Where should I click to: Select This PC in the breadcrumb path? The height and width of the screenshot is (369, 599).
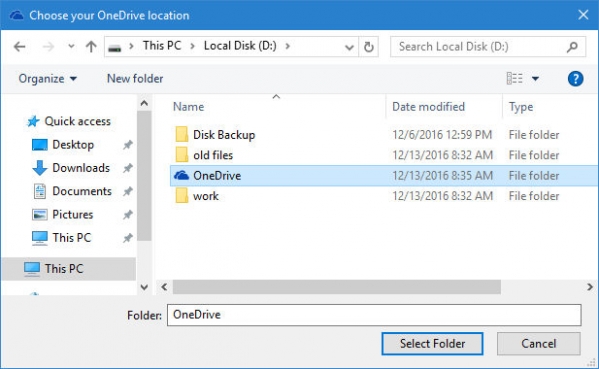click(162, 46)
